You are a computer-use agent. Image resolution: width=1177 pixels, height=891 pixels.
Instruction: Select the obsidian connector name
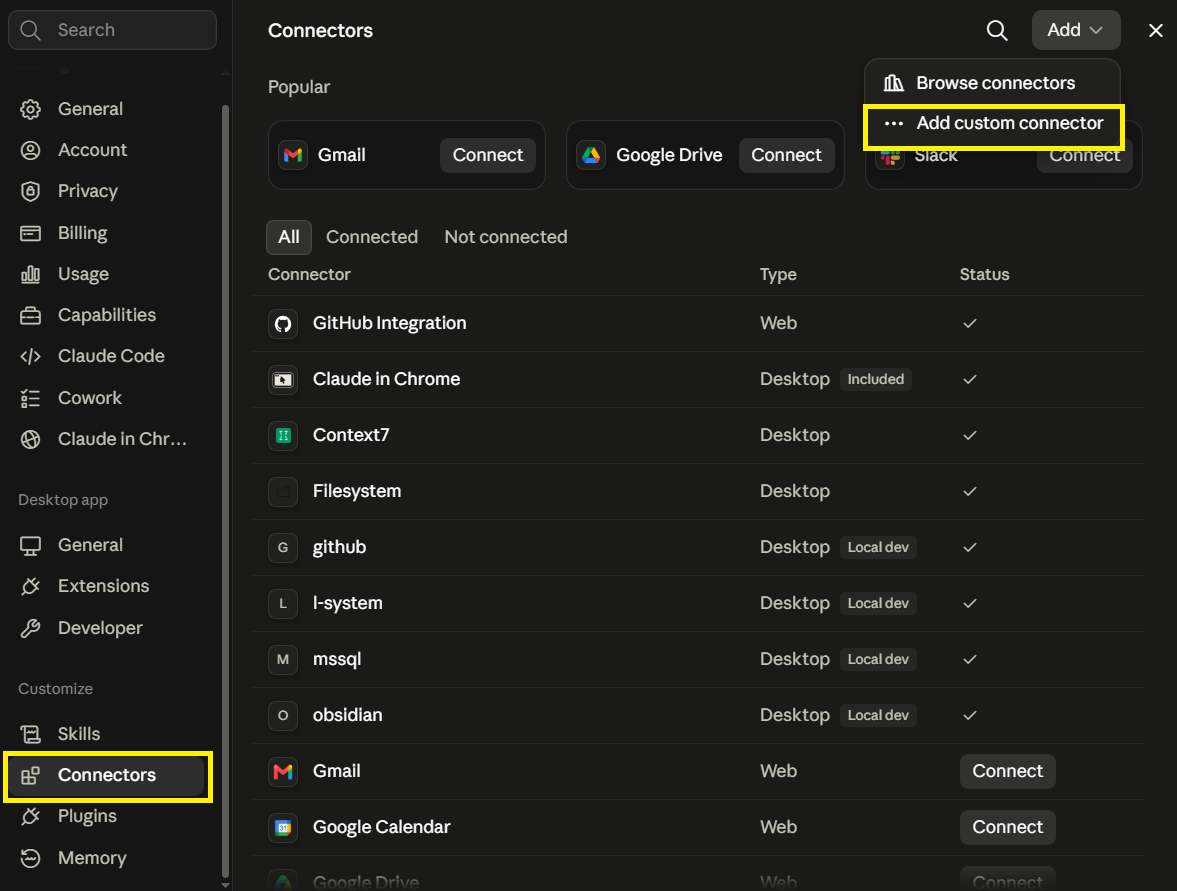coord(348,715)
